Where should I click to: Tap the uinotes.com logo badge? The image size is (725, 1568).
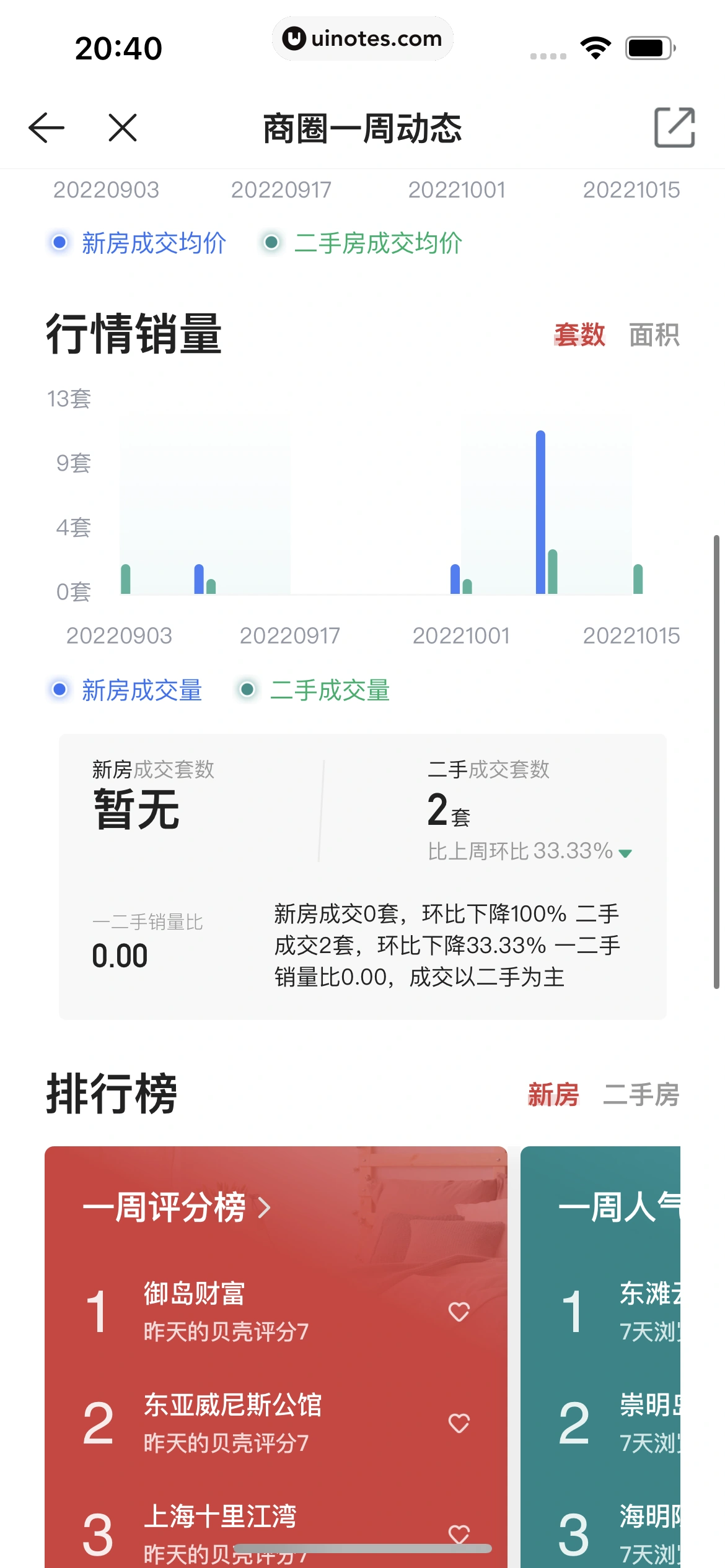point(362,38)
